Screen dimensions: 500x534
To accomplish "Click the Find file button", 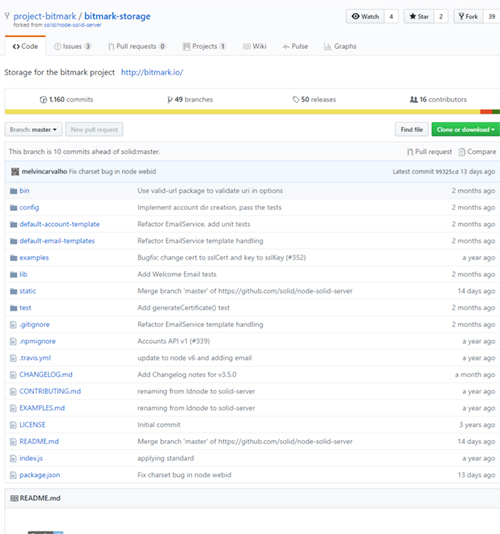I will (412, 129).
